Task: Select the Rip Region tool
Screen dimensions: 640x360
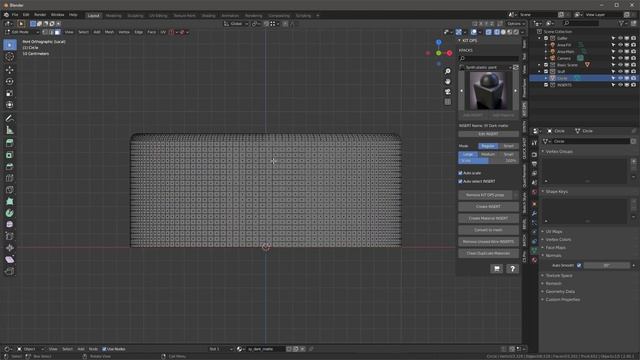Action: click(9, 271)
